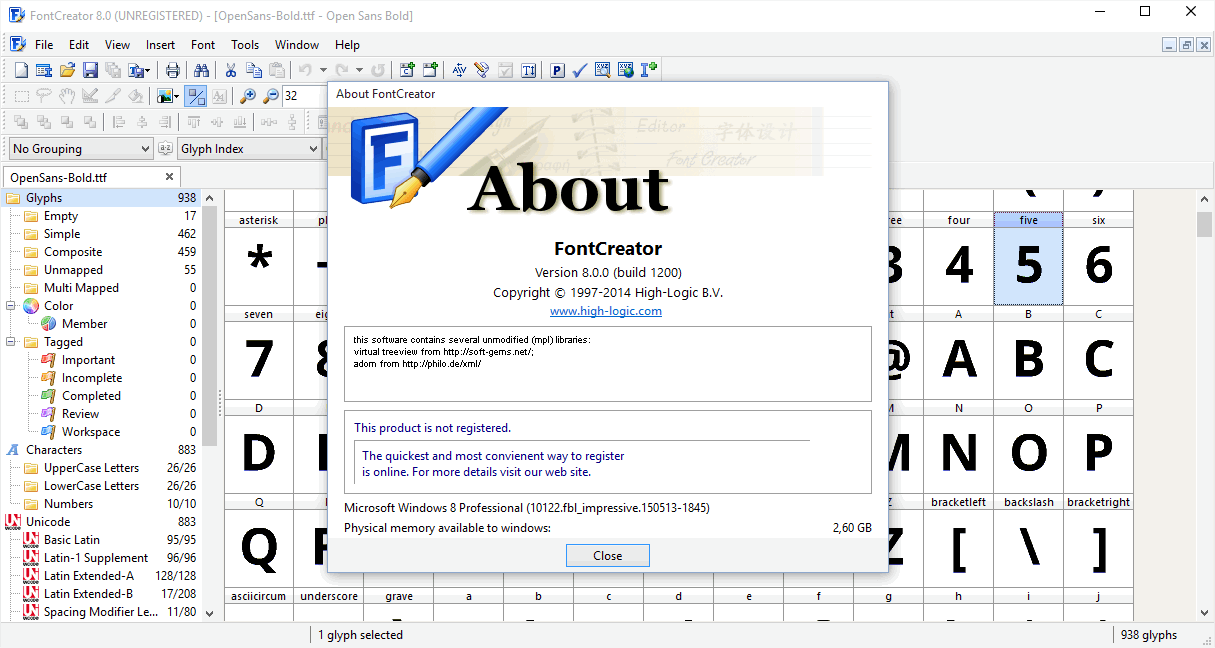Open the No Grouping dropdown
Screen dimensions: 1215x648
[81, 149]
